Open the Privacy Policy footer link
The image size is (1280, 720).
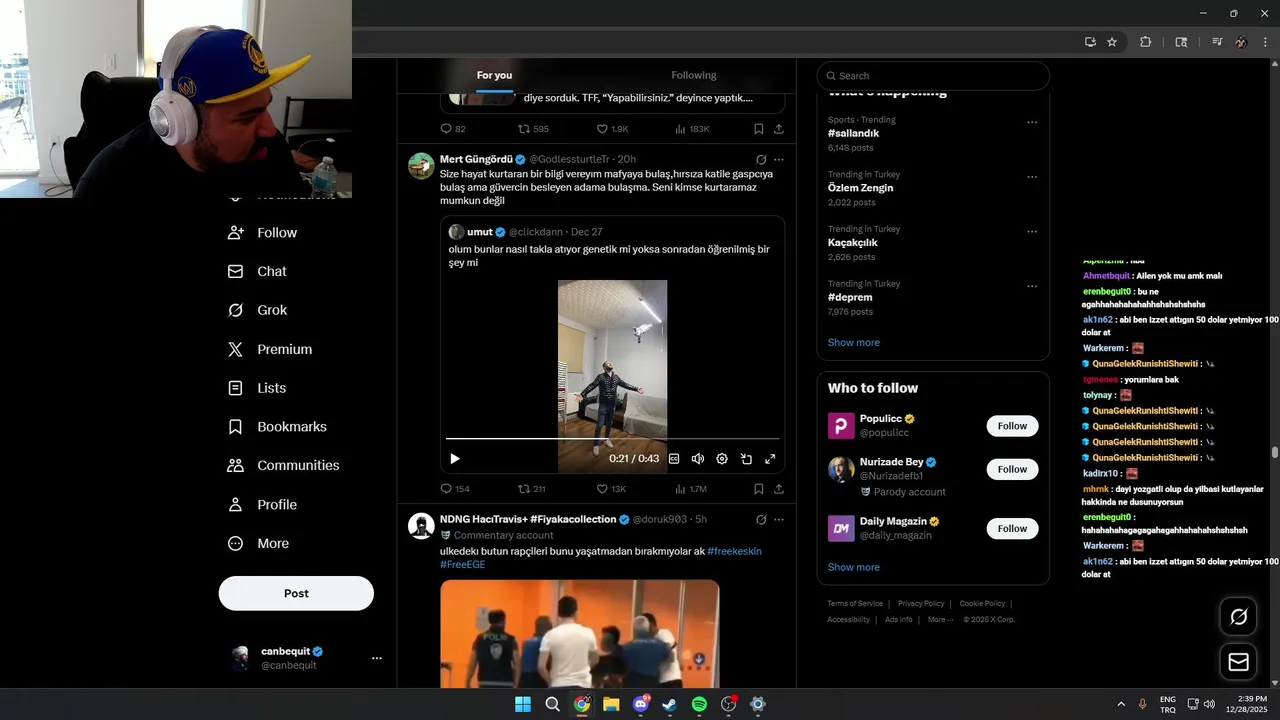(x=921, y=603)
